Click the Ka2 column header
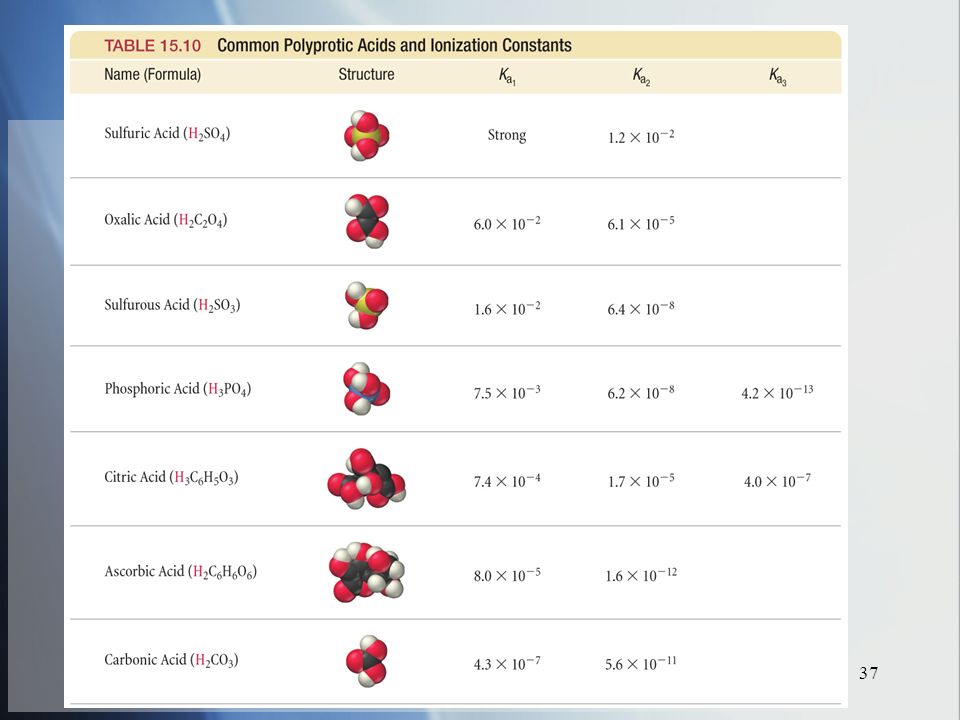 point(641,77)
